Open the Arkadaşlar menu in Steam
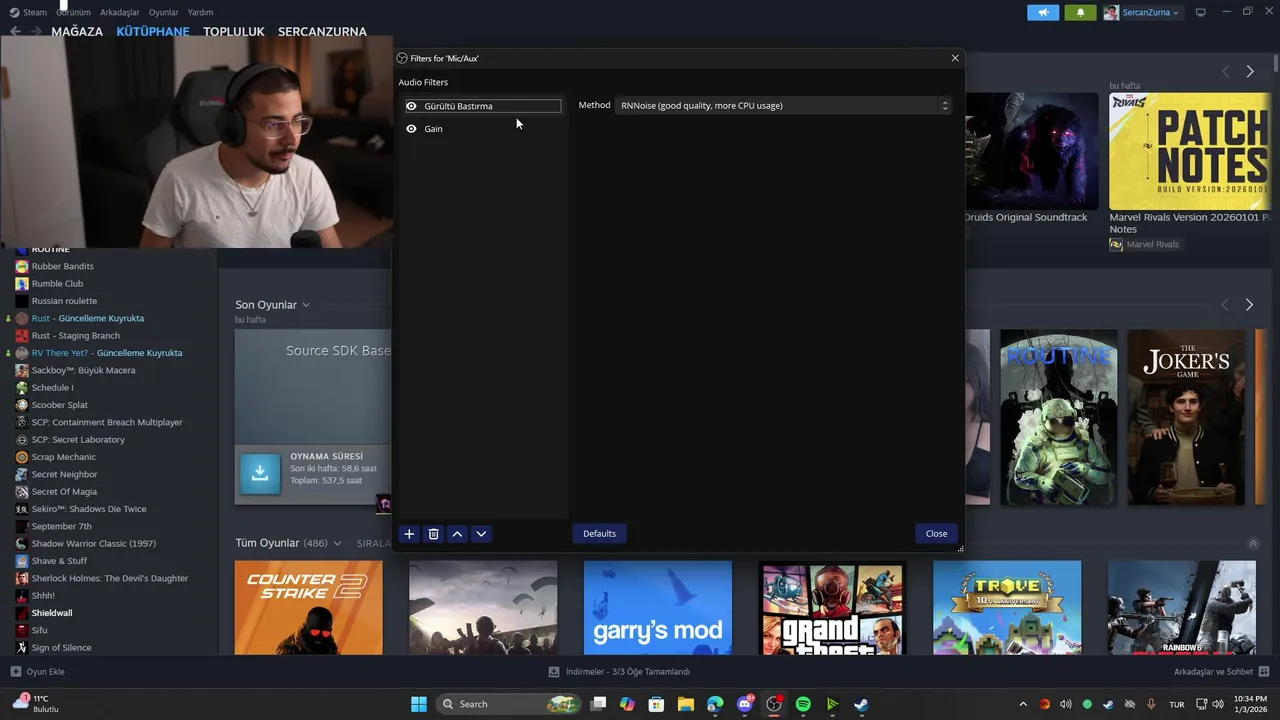 pyautogui.click(x=120, y=12)
